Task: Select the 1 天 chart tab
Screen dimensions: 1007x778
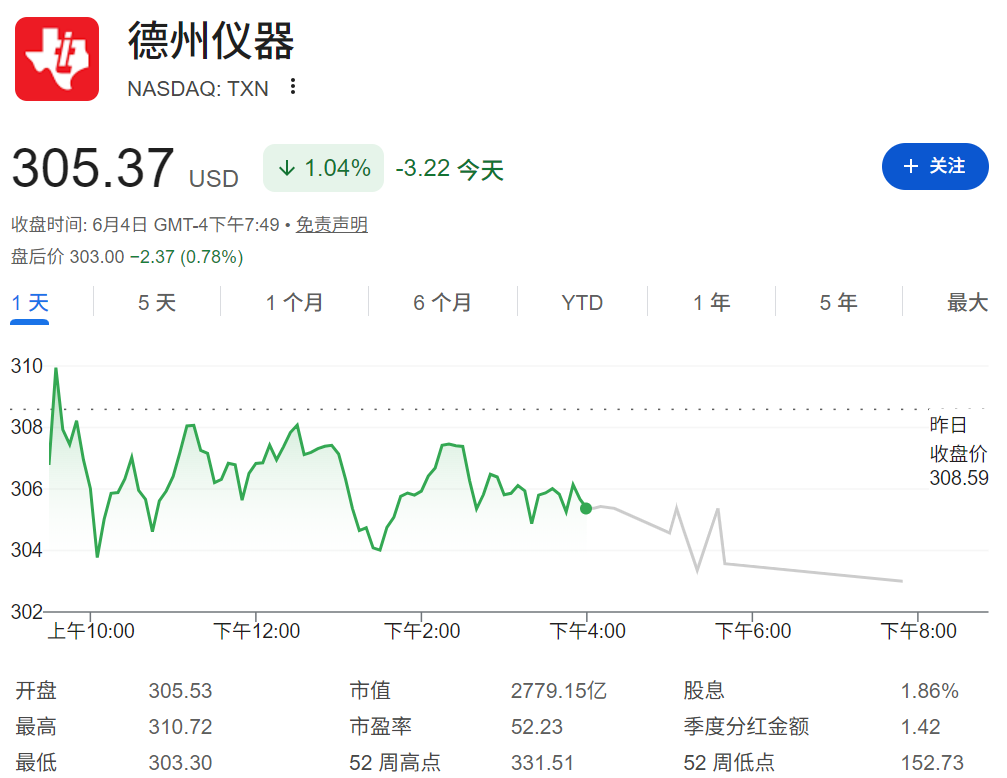Action: point(30,302)
